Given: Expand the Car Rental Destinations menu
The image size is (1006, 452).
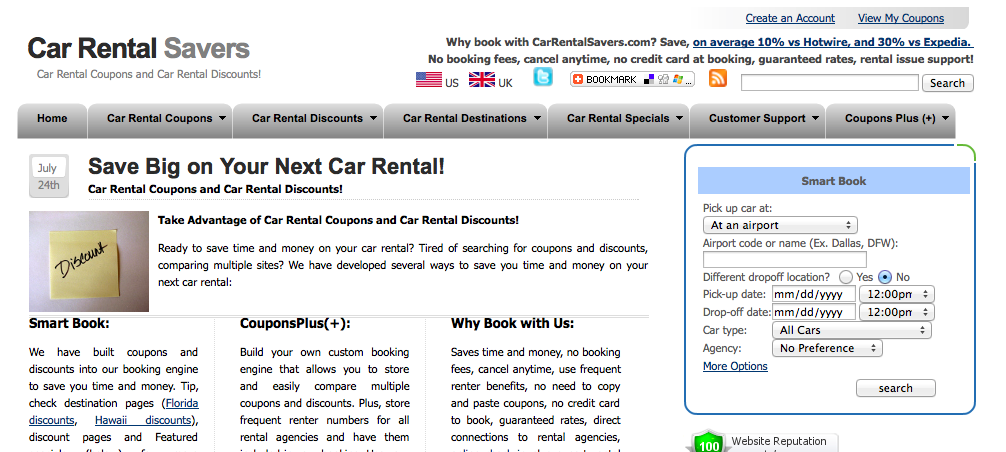Looking at the screenshot, I should pos(465,121).
